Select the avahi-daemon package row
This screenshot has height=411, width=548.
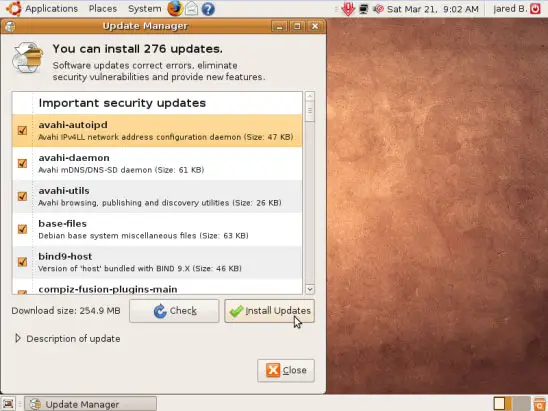click(157, 164)
